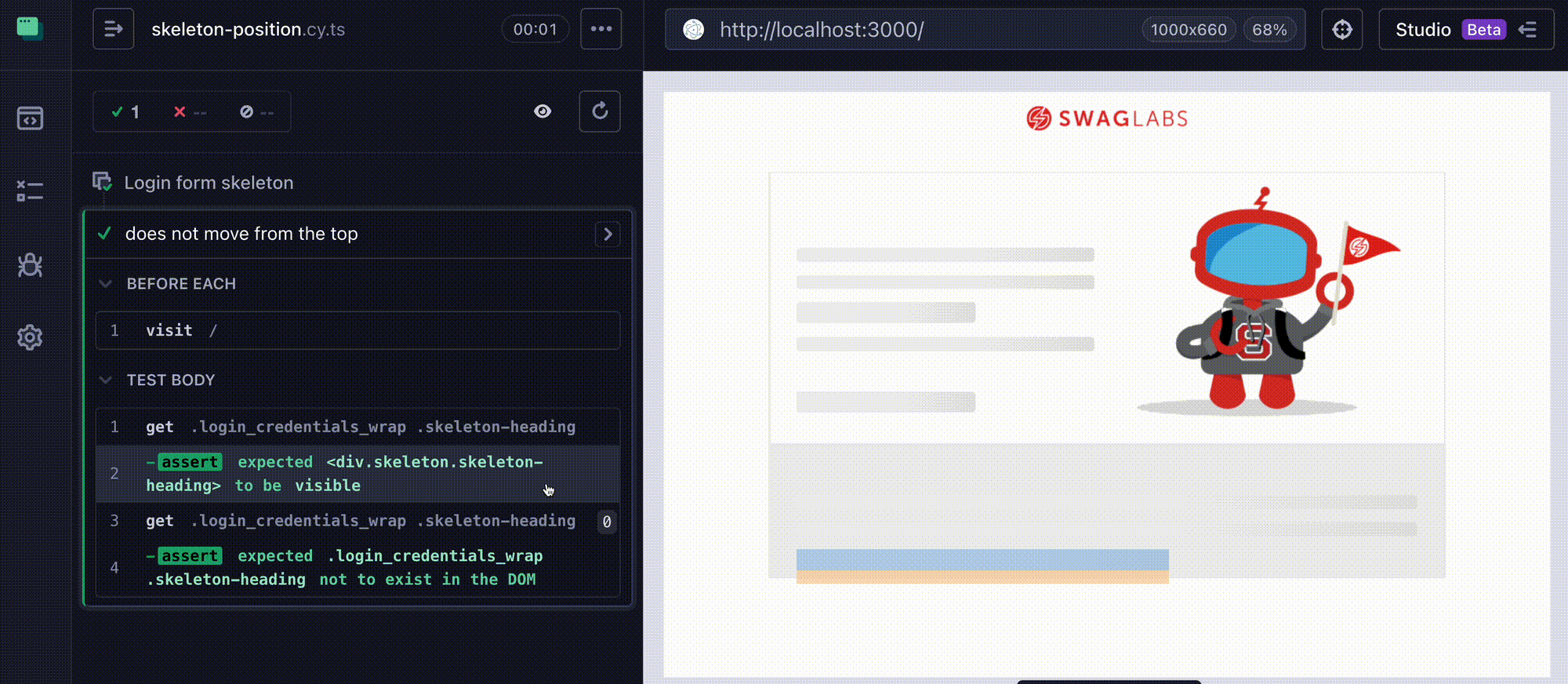Open the Runs list sidebar icon

(x=30, y=191)
